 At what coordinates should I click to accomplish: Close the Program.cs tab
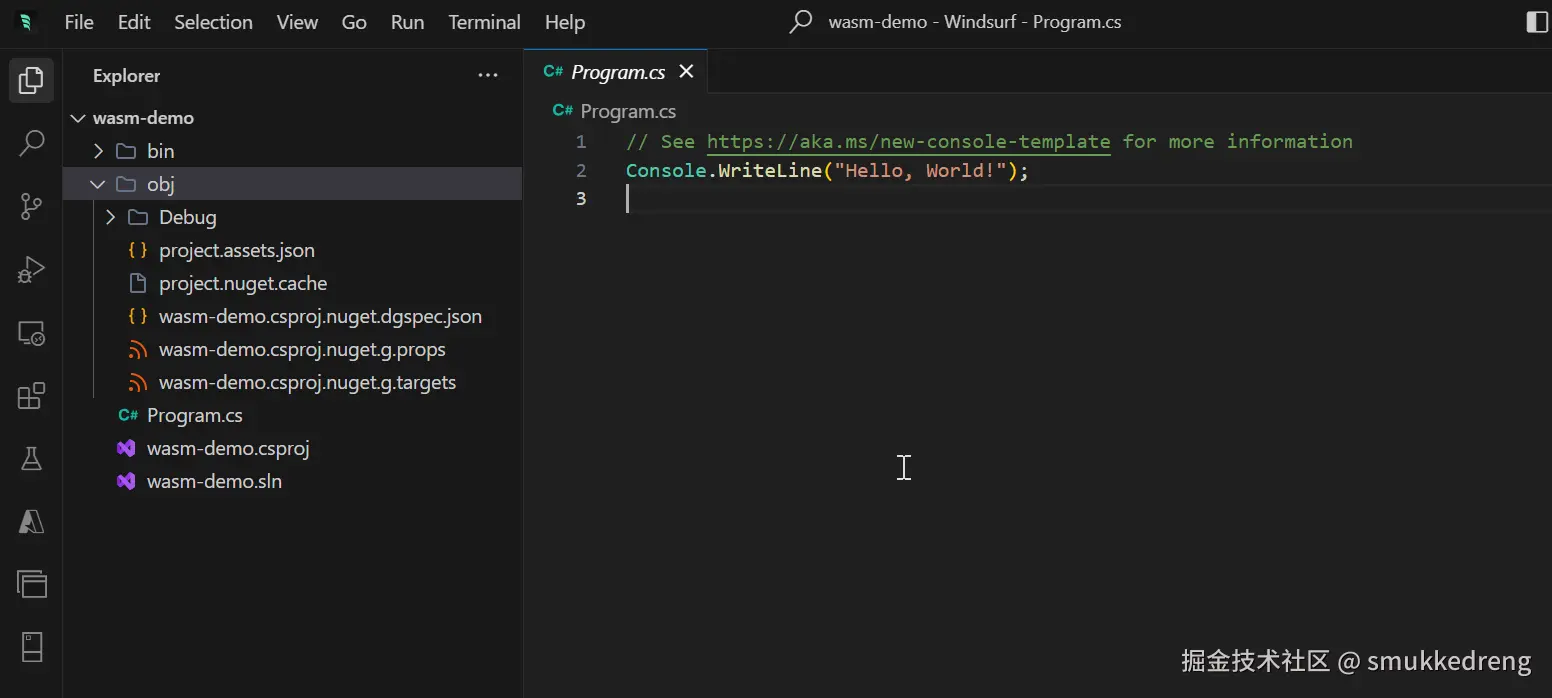[686, 71]
